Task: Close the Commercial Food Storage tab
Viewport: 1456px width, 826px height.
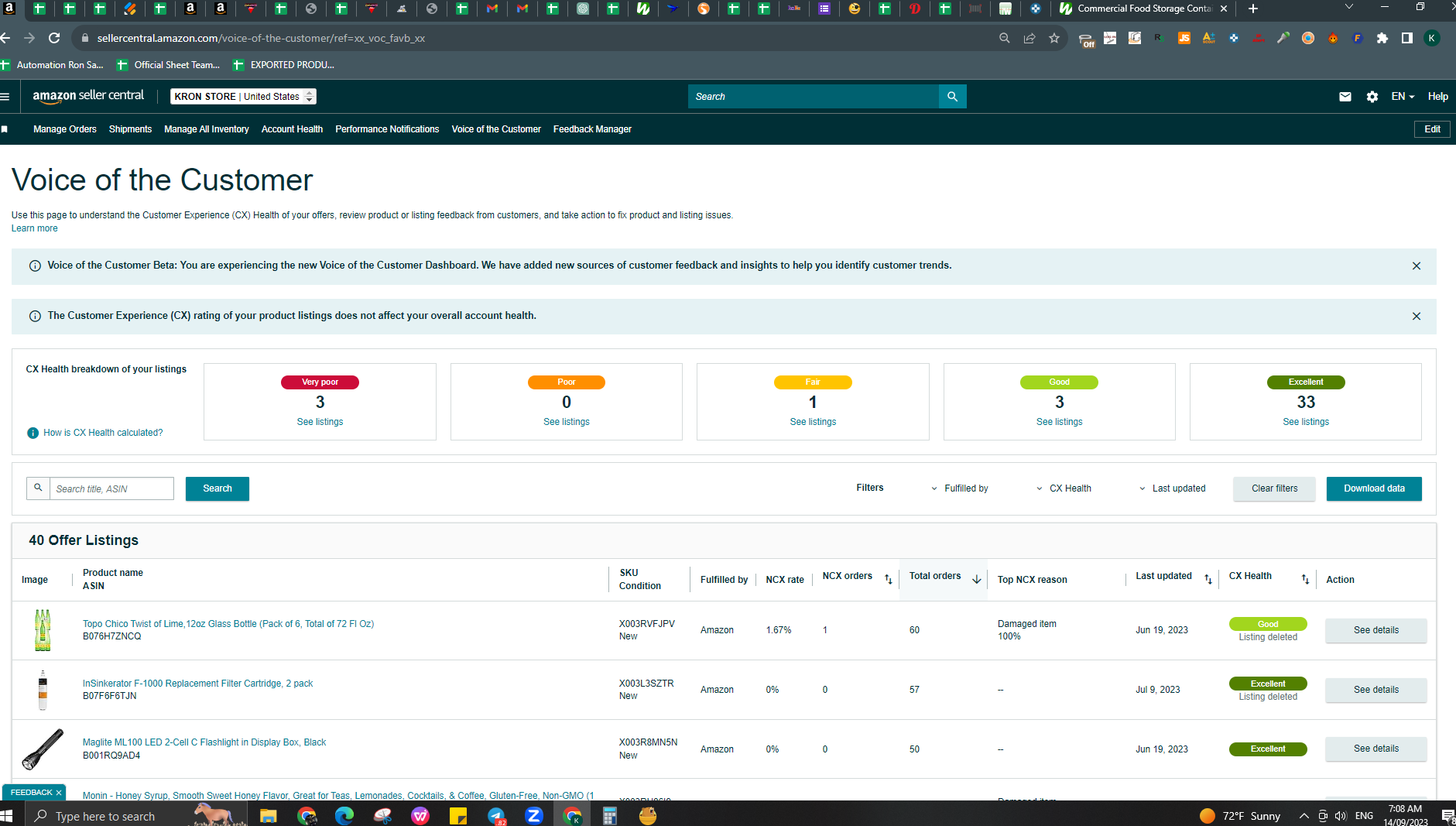Action: [x=1224, y=9]
